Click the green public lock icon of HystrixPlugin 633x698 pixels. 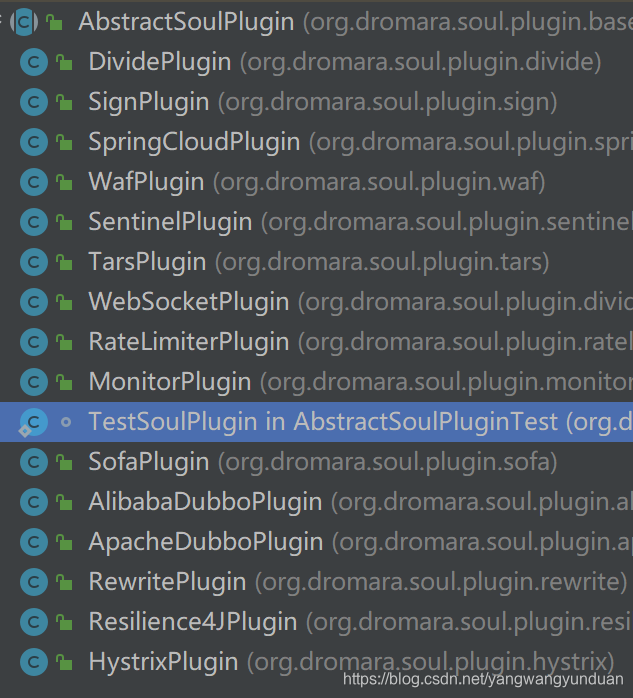click(64, 662)
